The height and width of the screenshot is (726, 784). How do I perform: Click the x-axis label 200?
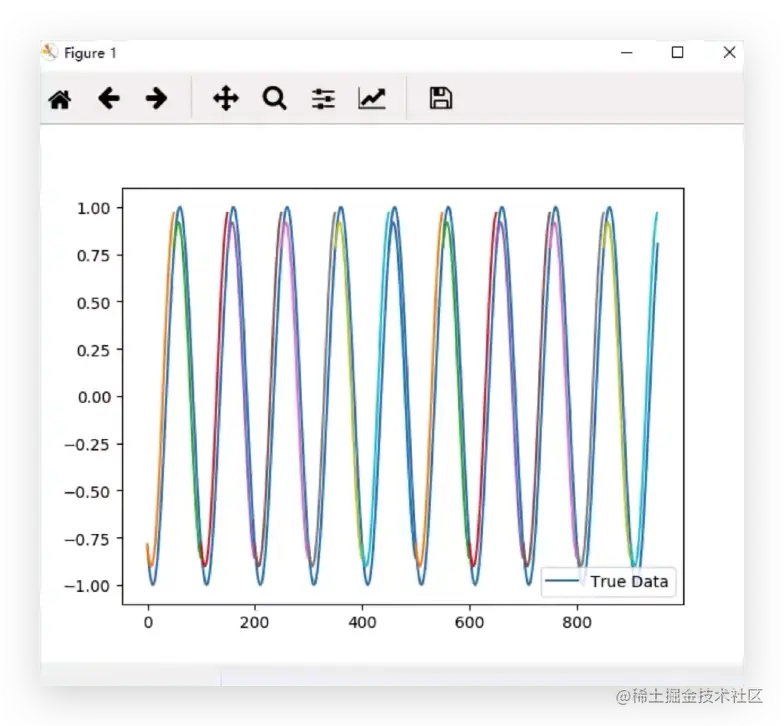[254, 622]
